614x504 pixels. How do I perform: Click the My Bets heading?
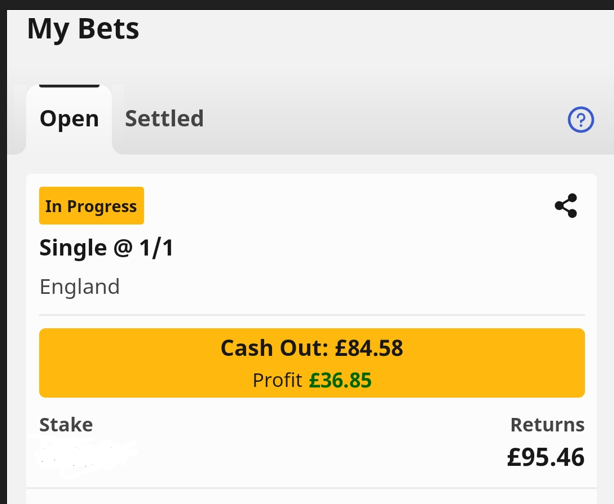pyautogui.click(x=83, y=29)
